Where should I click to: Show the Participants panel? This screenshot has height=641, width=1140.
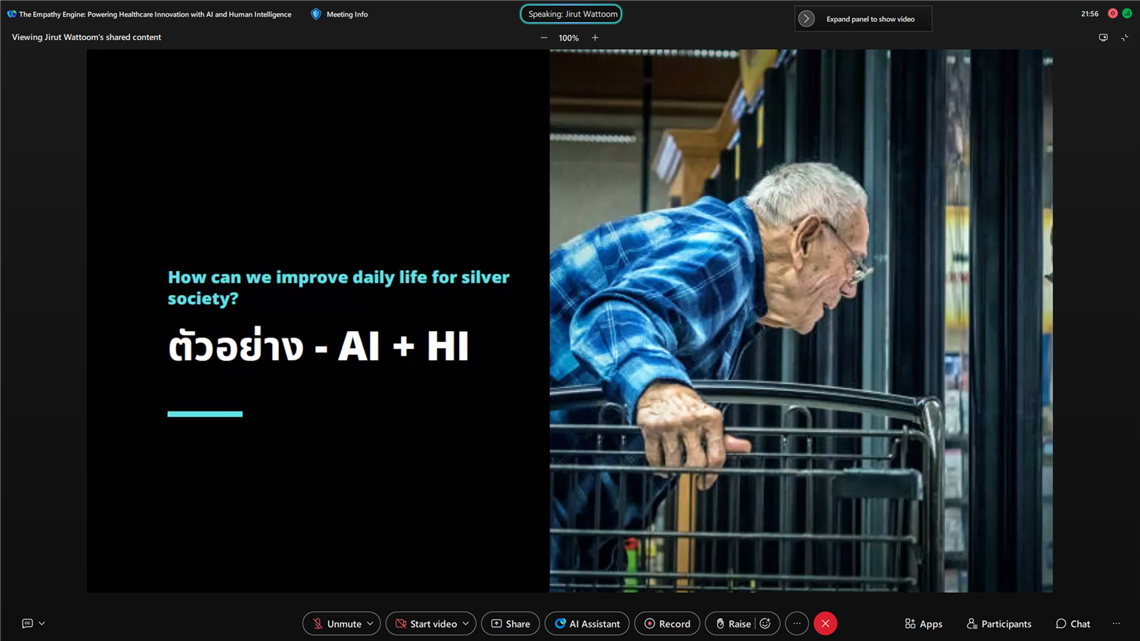coord(998,624)
